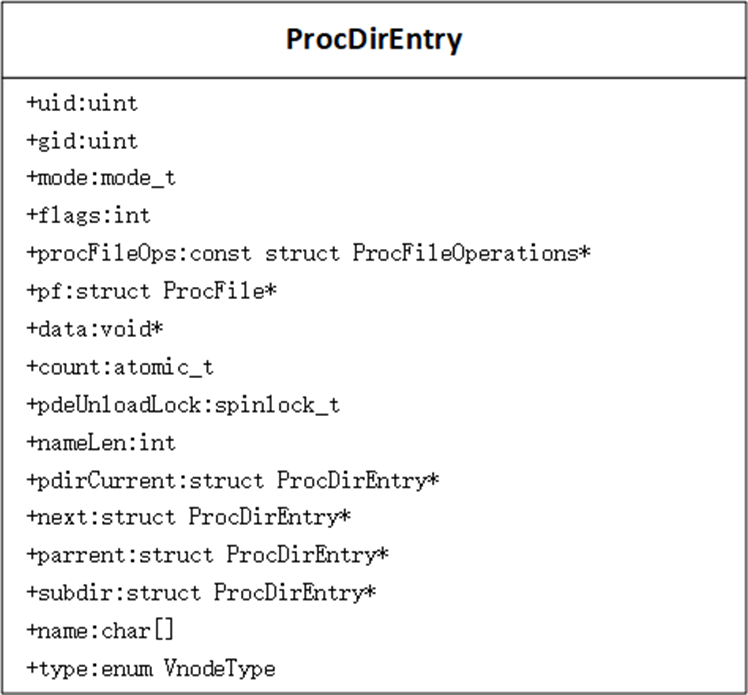748x695 pixels.
Task: Click the parrent:struct ProcDirEntry* attribute
Action: [208, 556]
